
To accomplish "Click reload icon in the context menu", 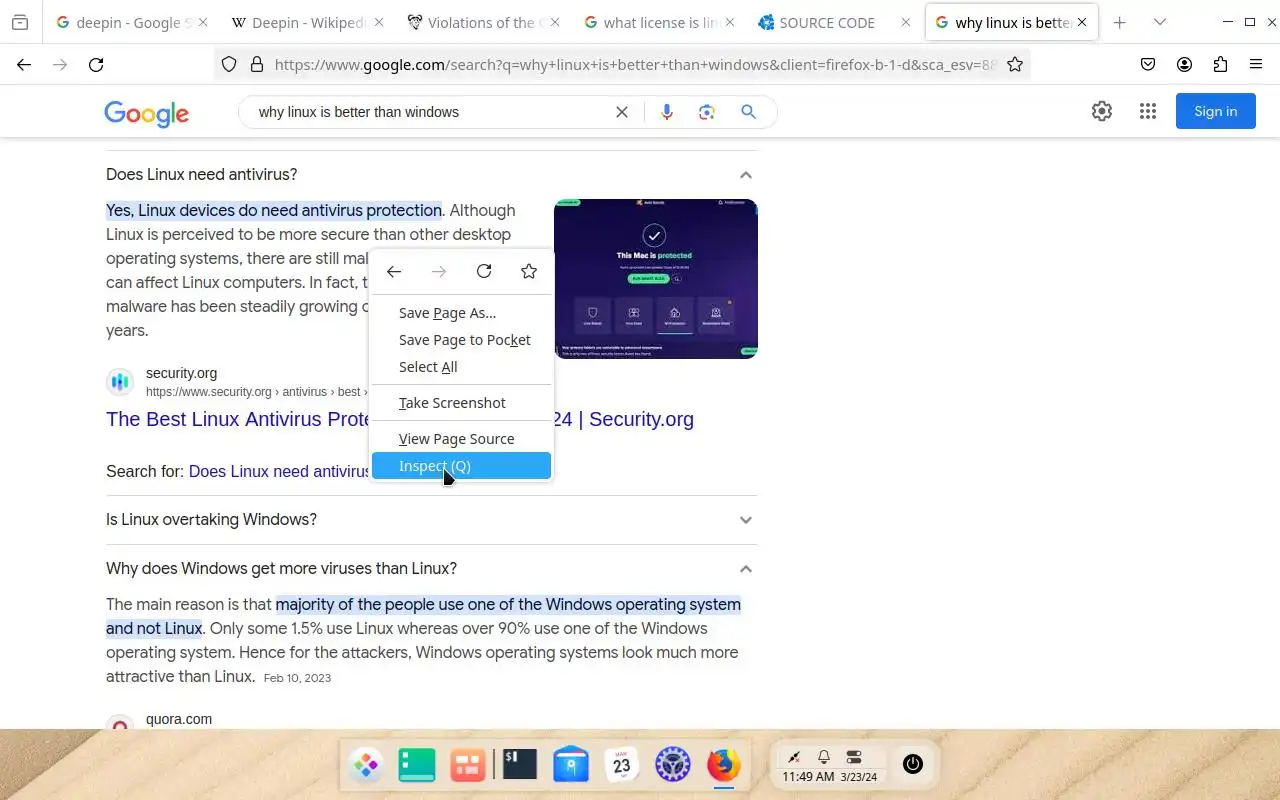I will (x=484, y=271).
